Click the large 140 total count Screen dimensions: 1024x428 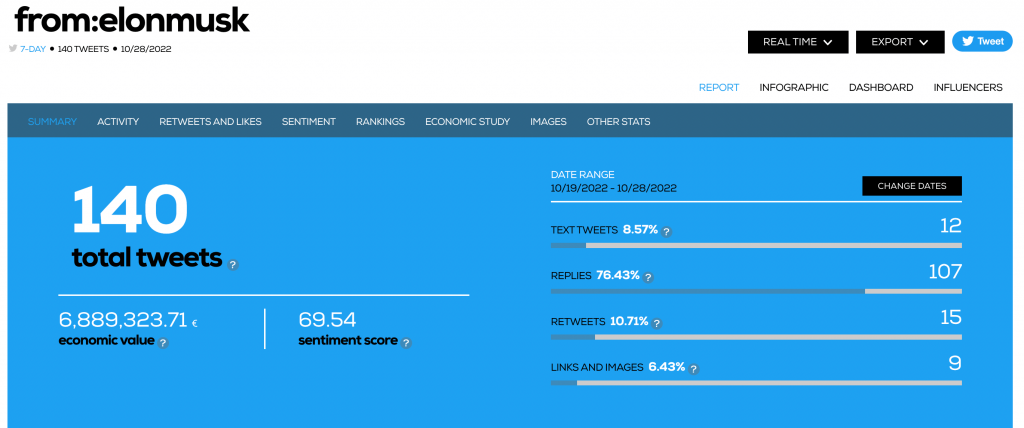pyautogui.click(x=130, y=210)
